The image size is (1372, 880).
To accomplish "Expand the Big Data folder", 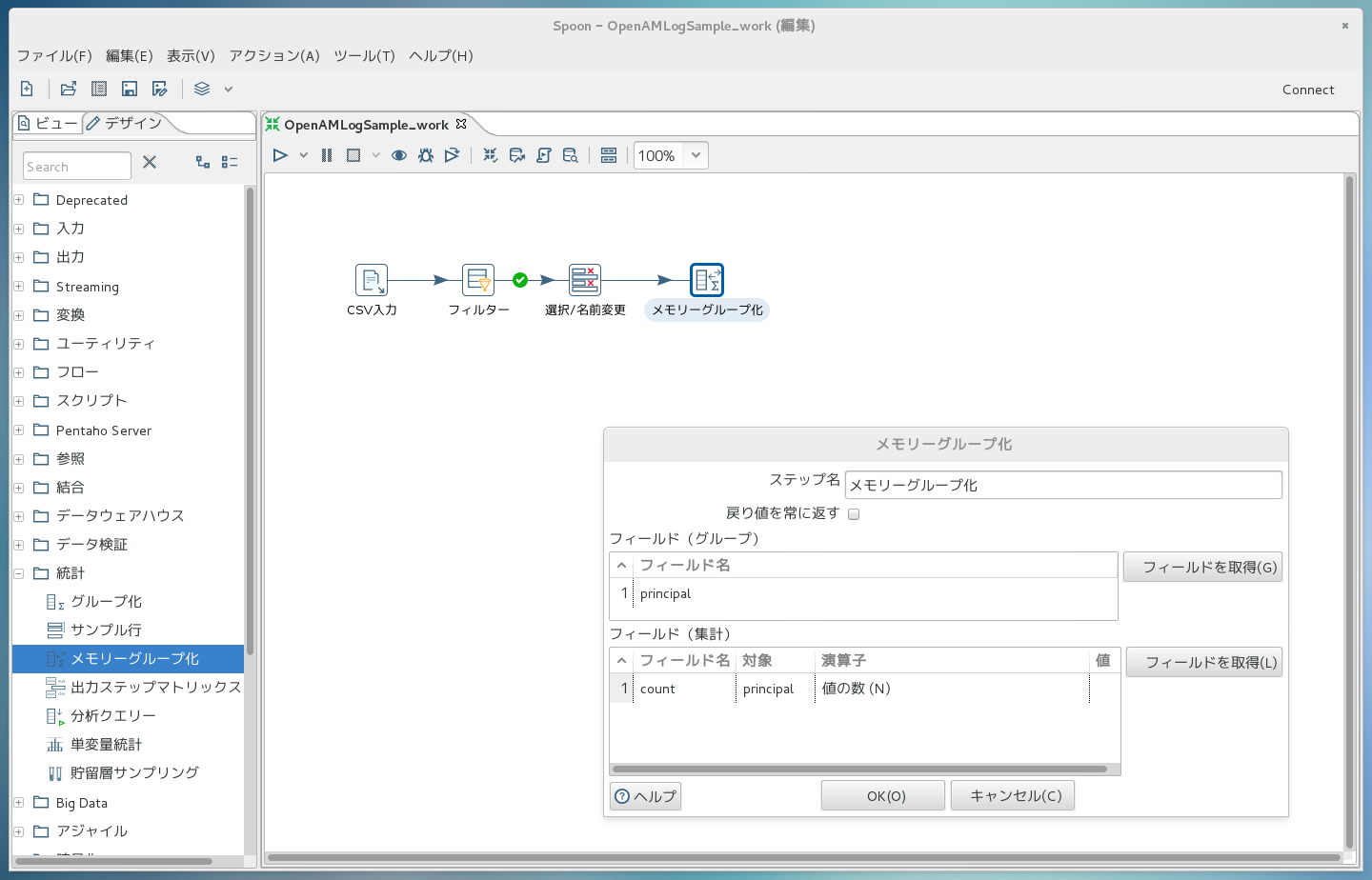I will tap(18, 803).
